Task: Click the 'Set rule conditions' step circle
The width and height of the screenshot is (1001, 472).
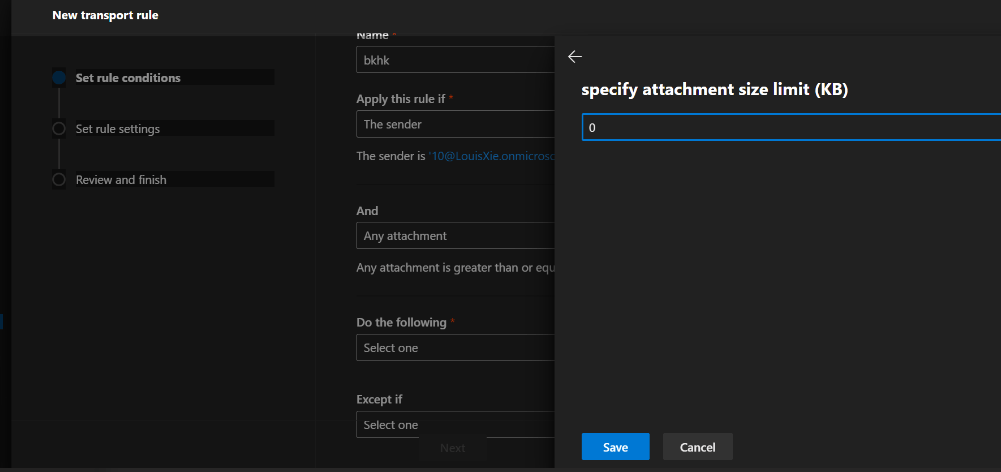Action: [59, 78]
